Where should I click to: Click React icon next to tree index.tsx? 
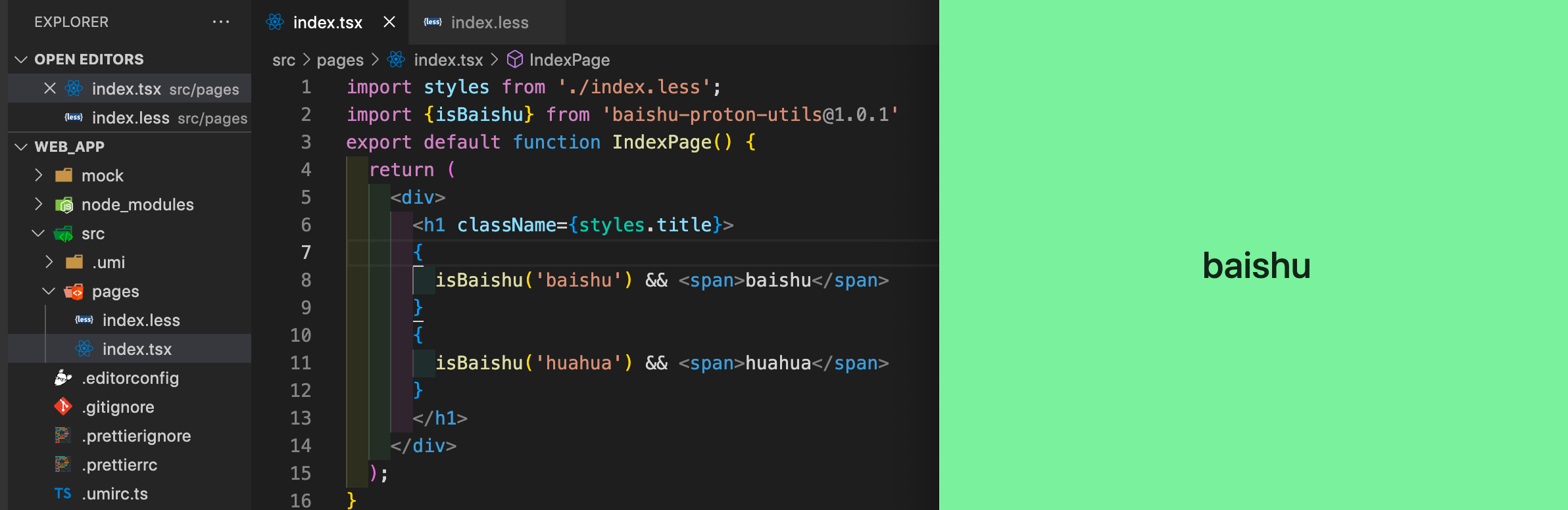click(x=84, y=348)
